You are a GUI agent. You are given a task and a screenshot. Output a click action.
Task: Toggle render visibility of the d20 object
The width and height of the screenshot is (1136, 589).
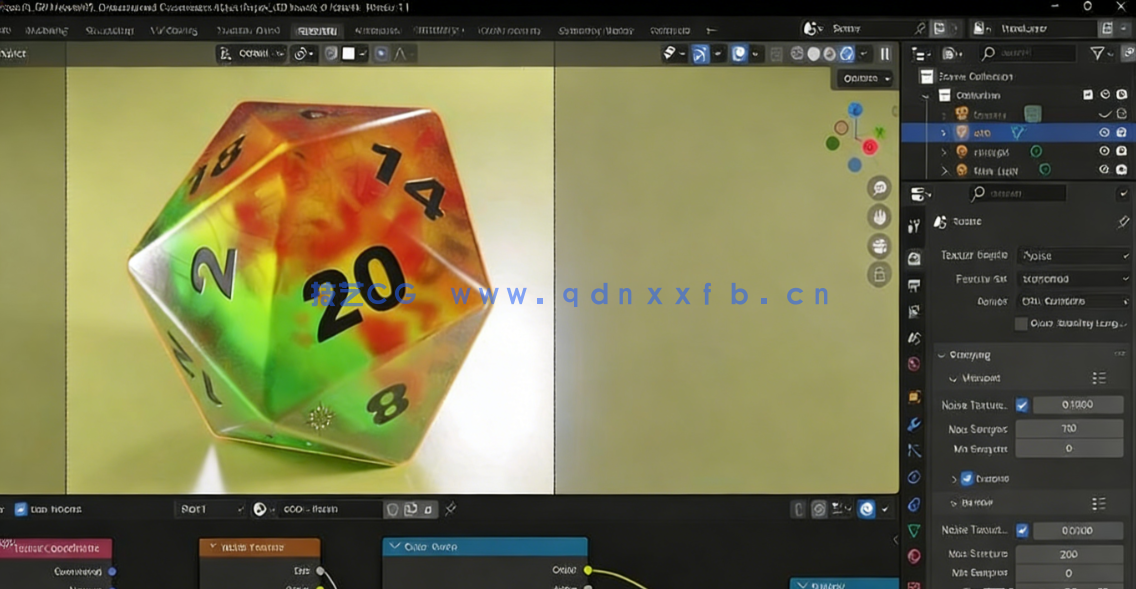click(x=1121, y=133)
